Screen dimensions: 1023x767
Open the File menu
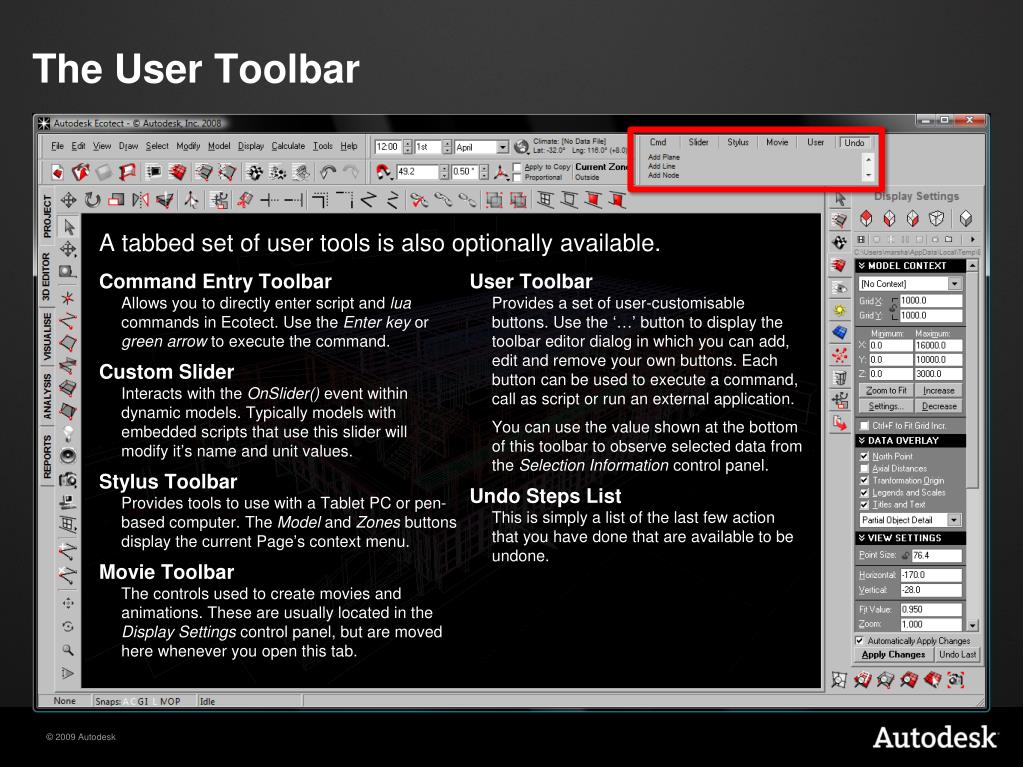(57, 146)
